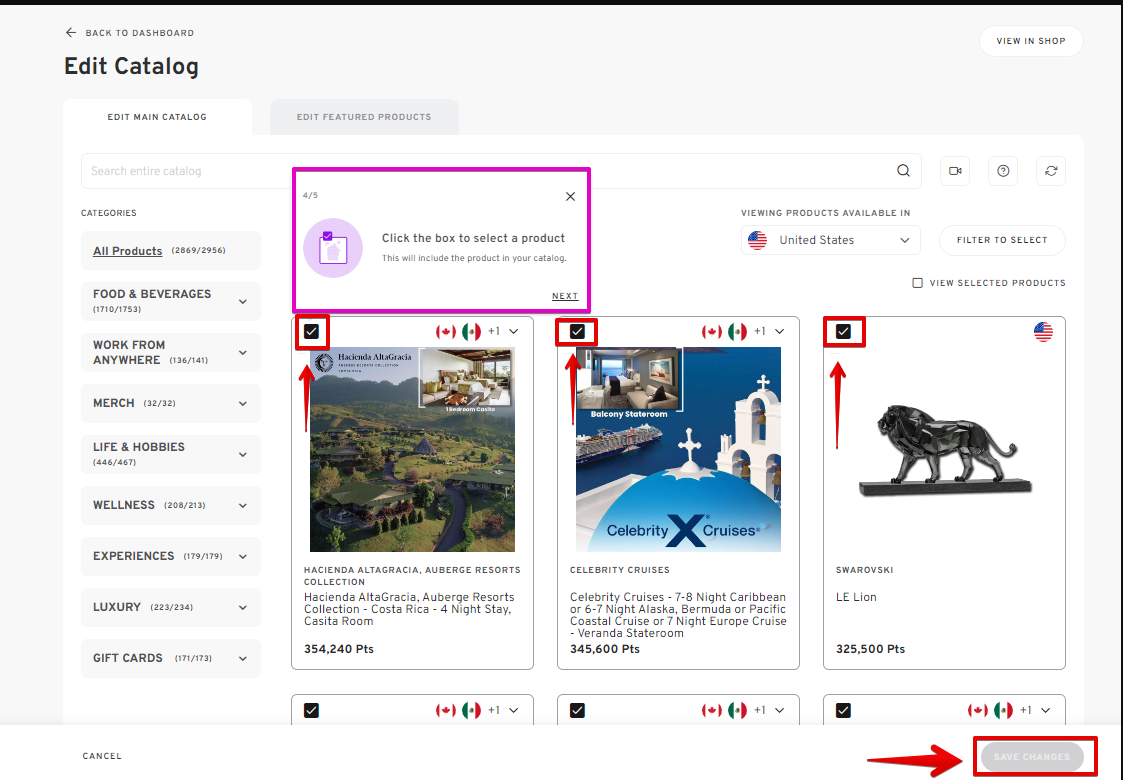Select the Edit Main Catalog tab

click(x=157, y=117)
